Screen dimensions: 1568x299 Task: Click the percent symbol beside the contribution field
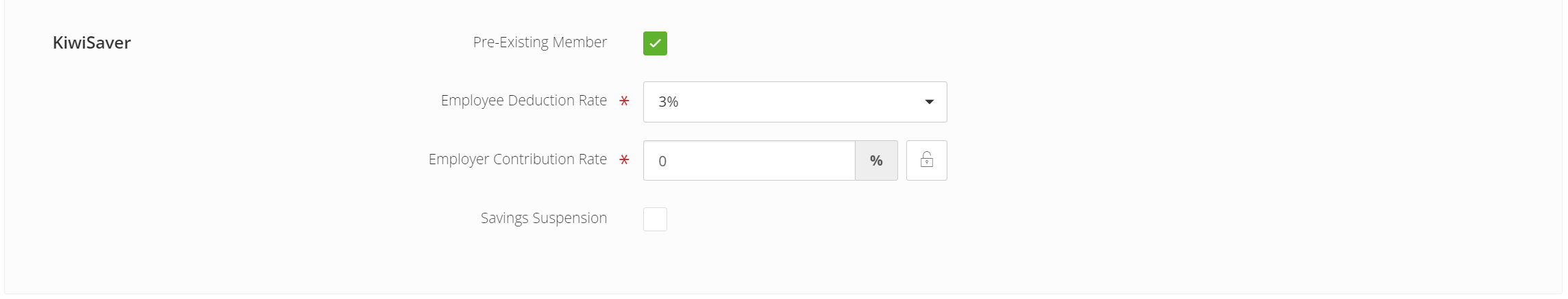pos(876,161)
